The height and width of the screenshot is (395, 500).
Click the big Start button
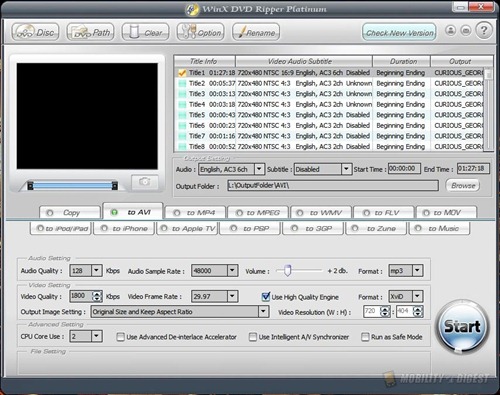coord(462,326)
